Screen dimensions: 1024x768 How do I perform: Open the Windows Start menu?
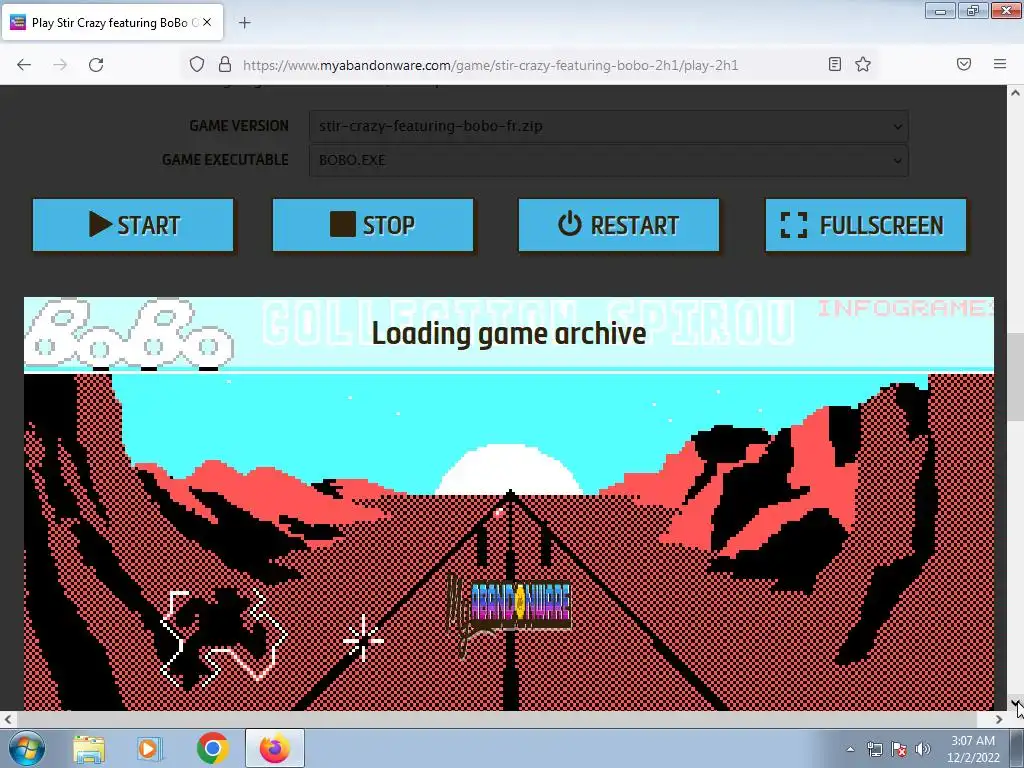(27, 748)
